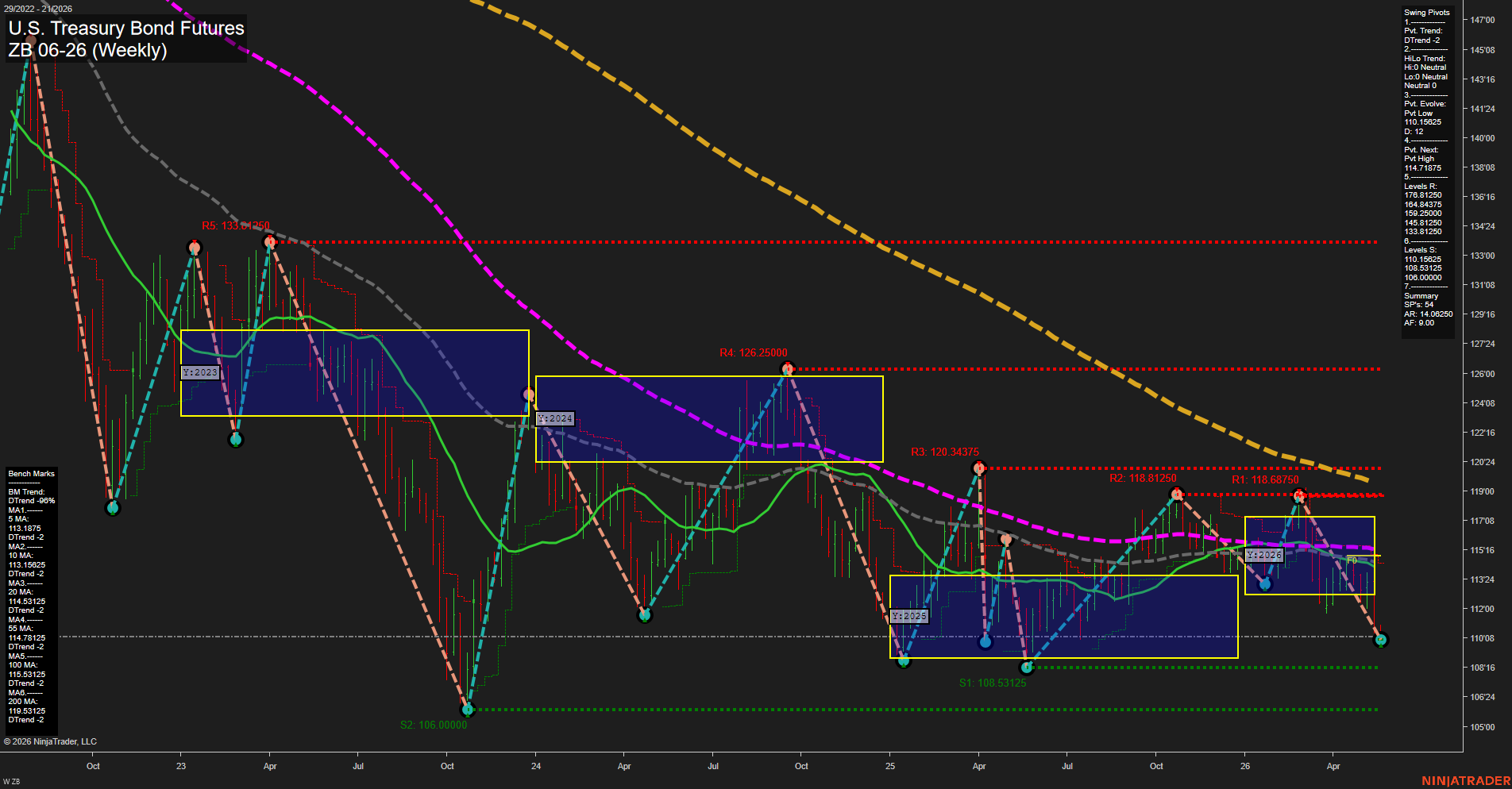Click the R3: 120.34375 resistance label
The height and width of the screenshot is (789, 1512).
click(x=945, y=452)
